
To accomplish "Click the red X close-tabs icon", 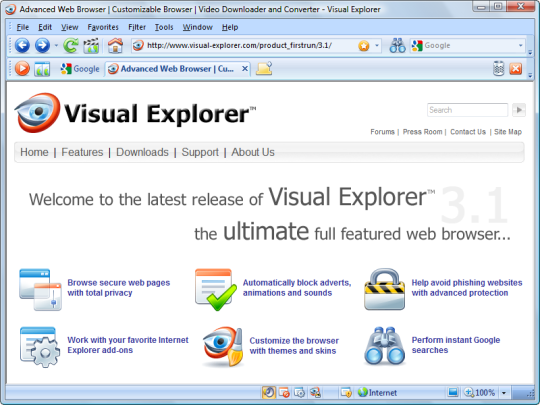I will point(516,69).
